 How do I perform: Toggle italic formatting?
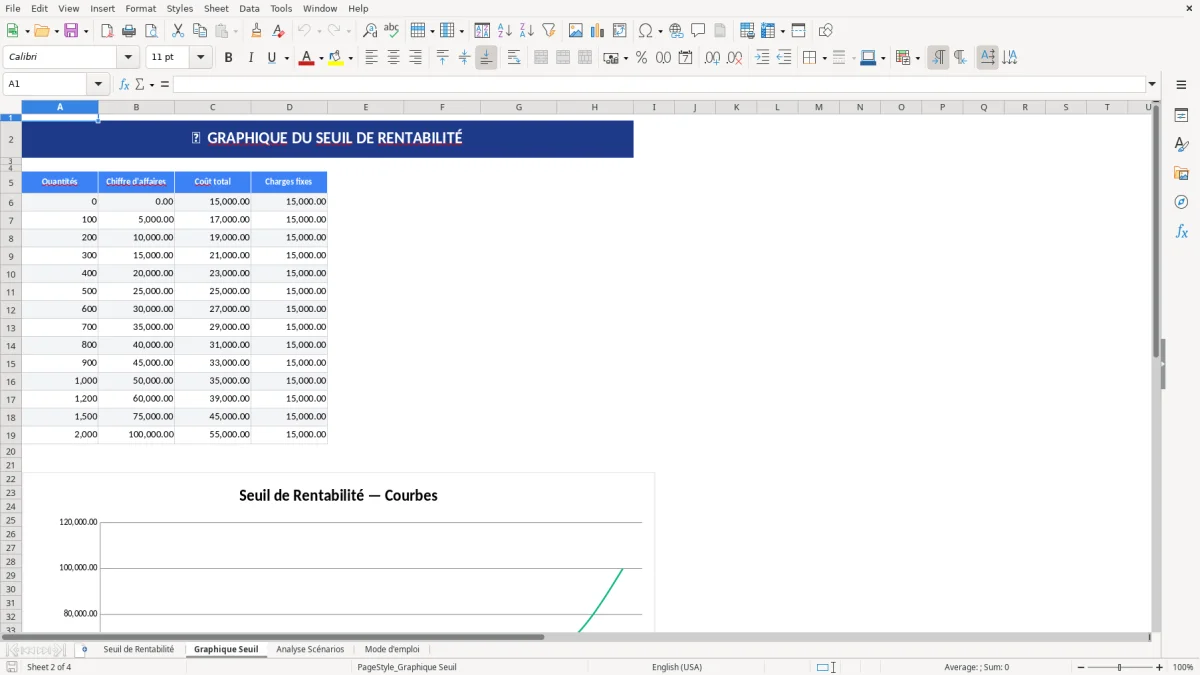tap(249, 57)
